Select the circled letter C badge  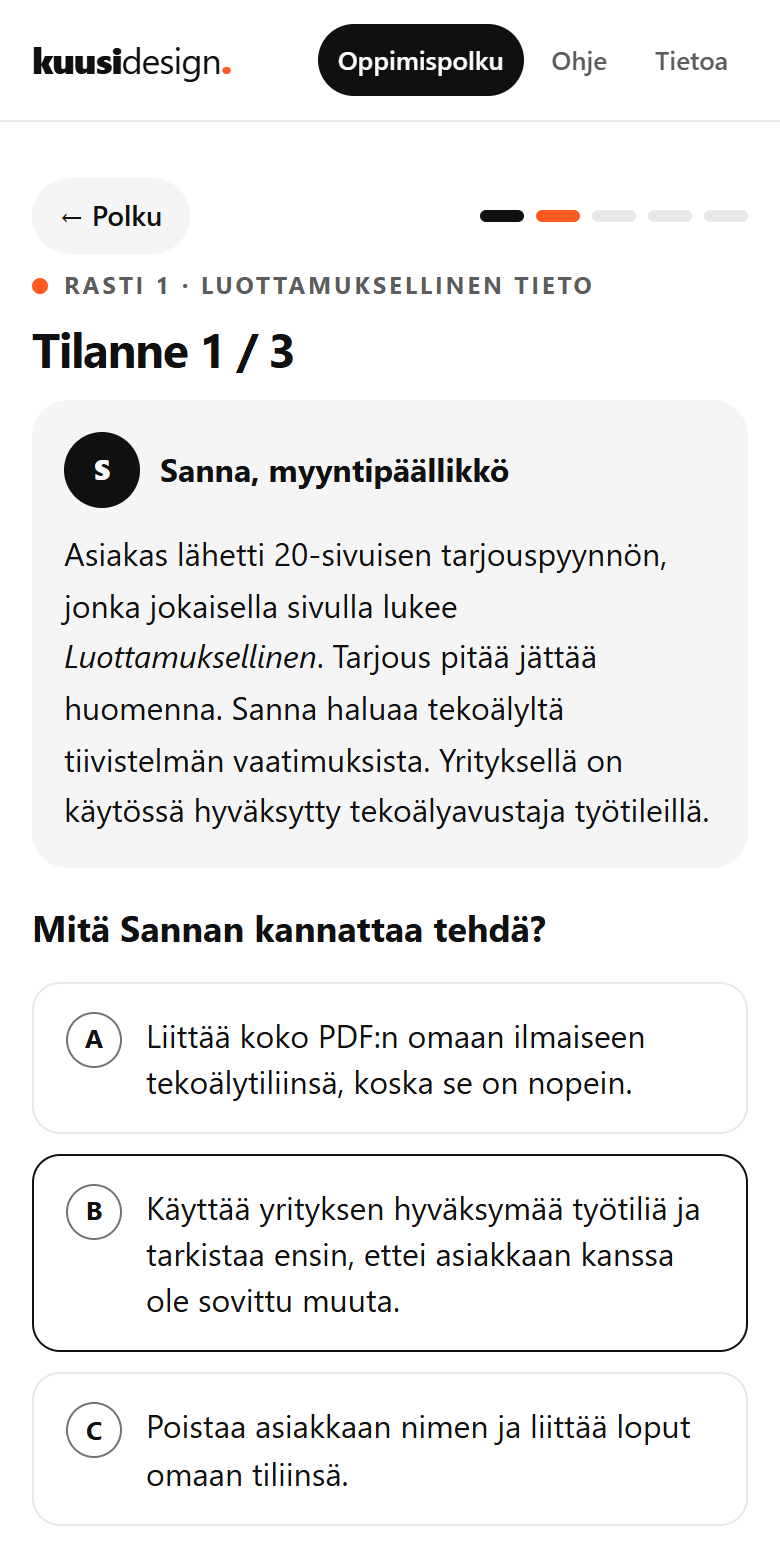[94, 1430]
